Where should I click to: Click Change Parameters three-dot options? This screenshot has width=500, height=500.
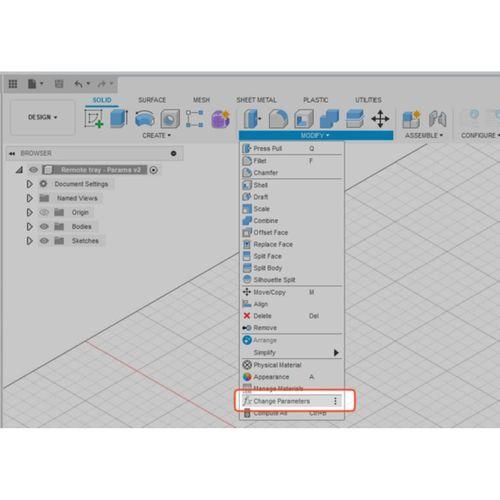coord(335,401)
